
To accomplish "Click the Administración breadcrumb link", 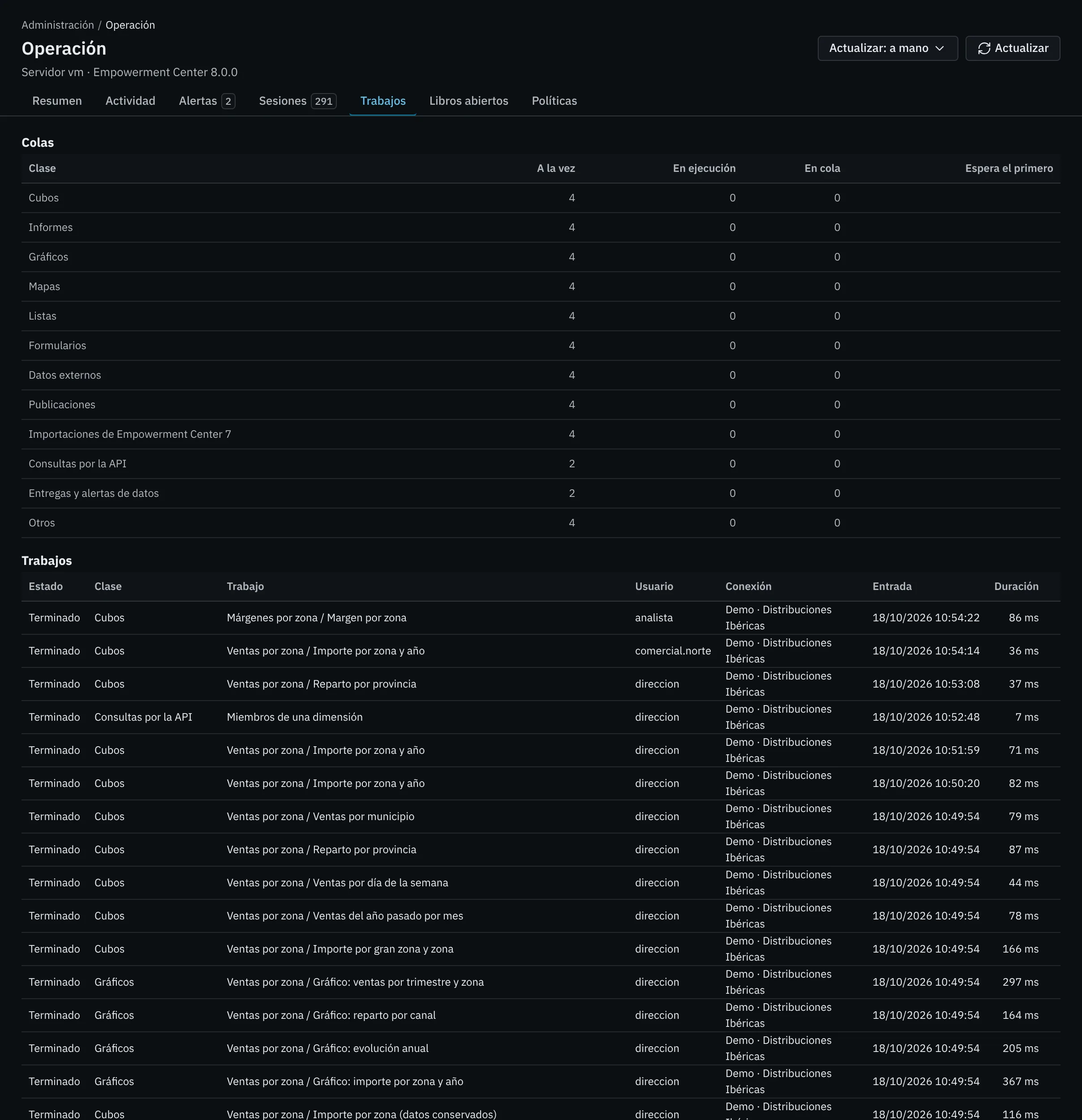I will [x=58, y=25].
